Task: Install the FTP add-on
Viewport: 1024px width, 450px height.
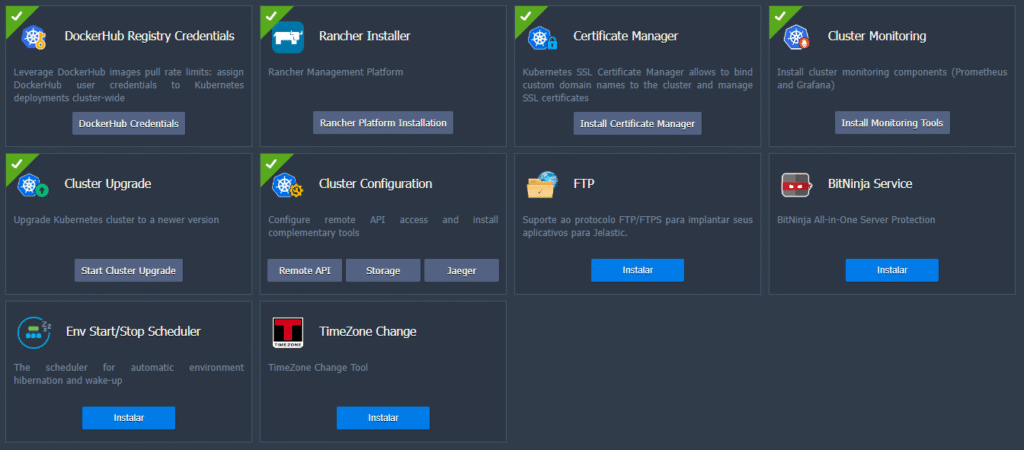Action: [x=637, y=270]
